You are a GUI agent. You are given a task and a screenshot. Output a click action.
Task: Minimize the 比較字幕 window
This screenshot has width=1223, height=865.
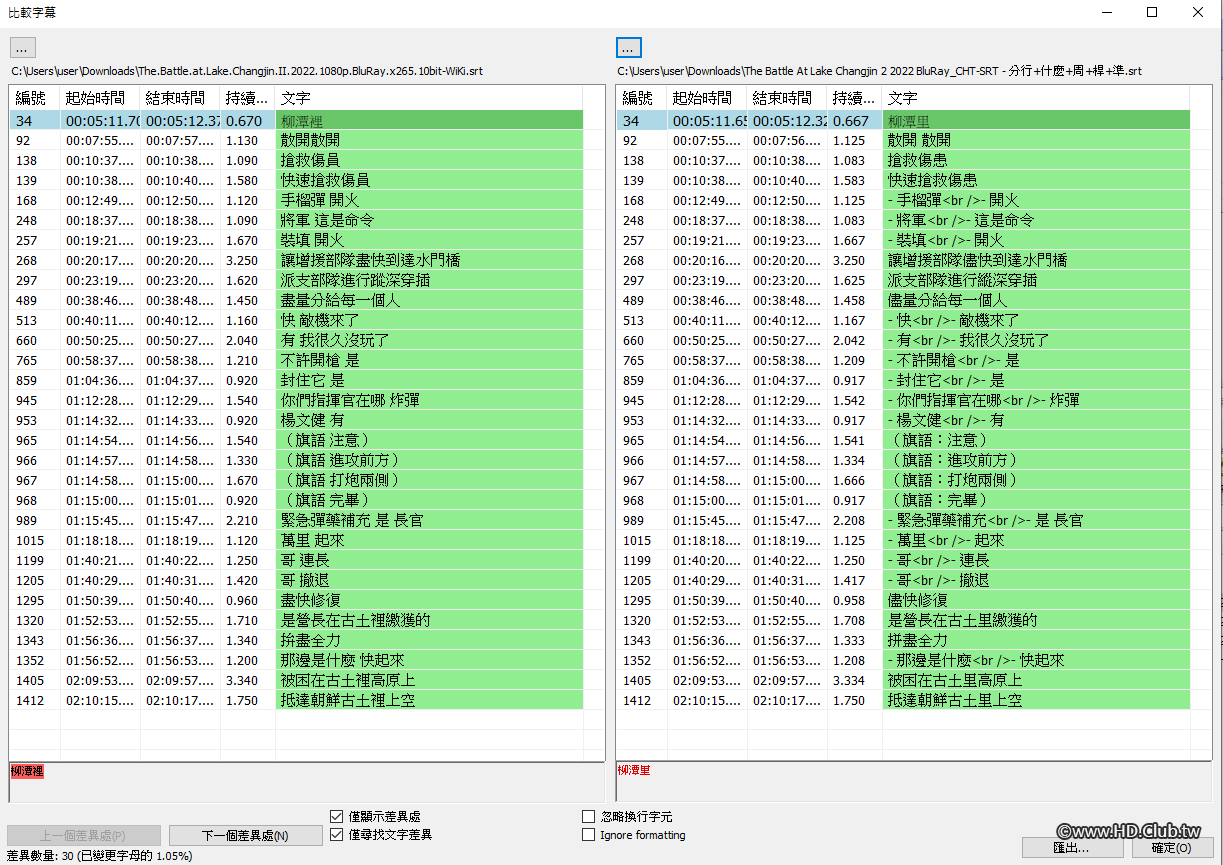[1107, 12]
